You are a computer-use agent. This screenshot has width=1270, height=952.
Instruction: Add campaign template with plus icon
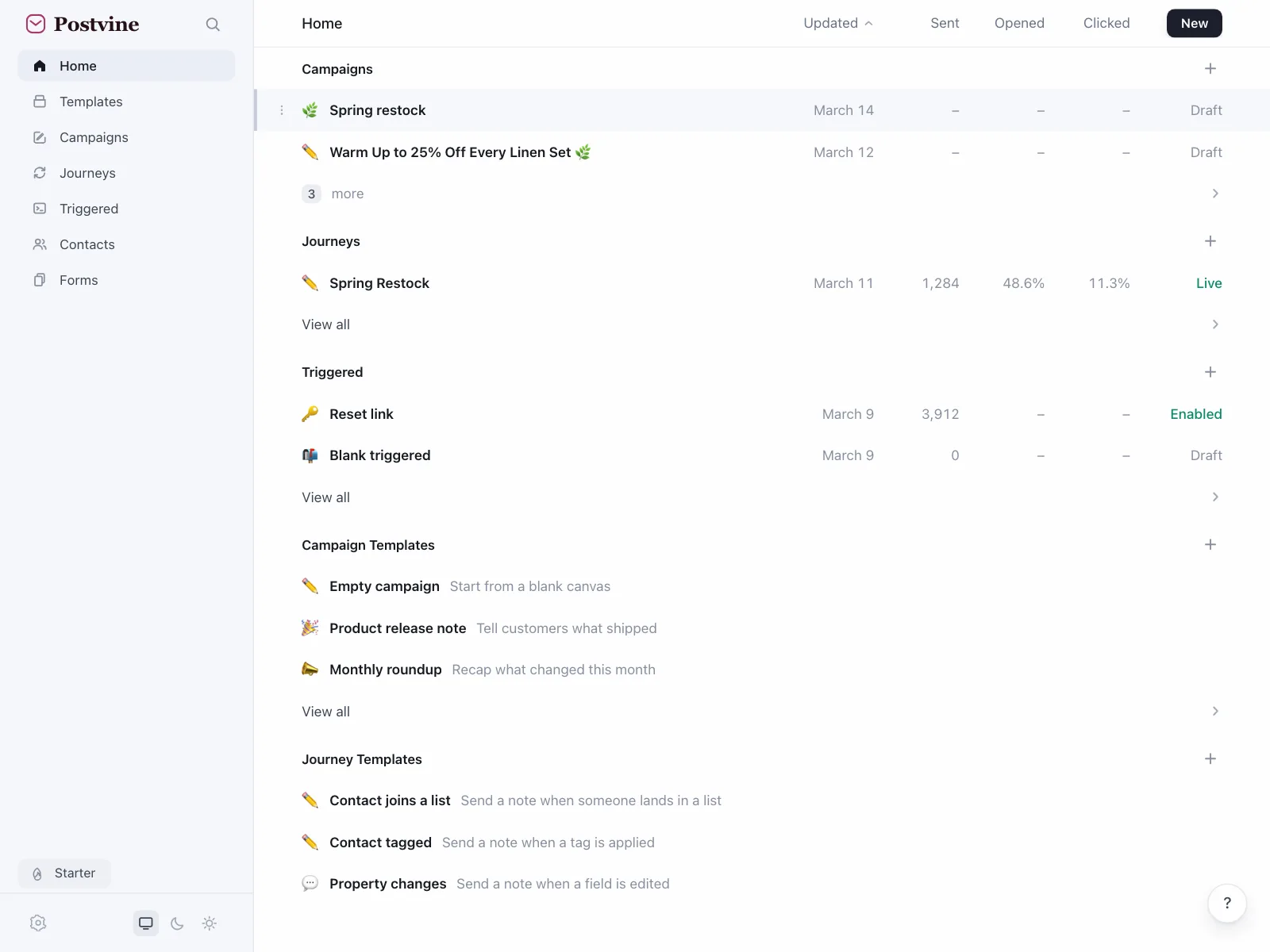pos(1210,545)
